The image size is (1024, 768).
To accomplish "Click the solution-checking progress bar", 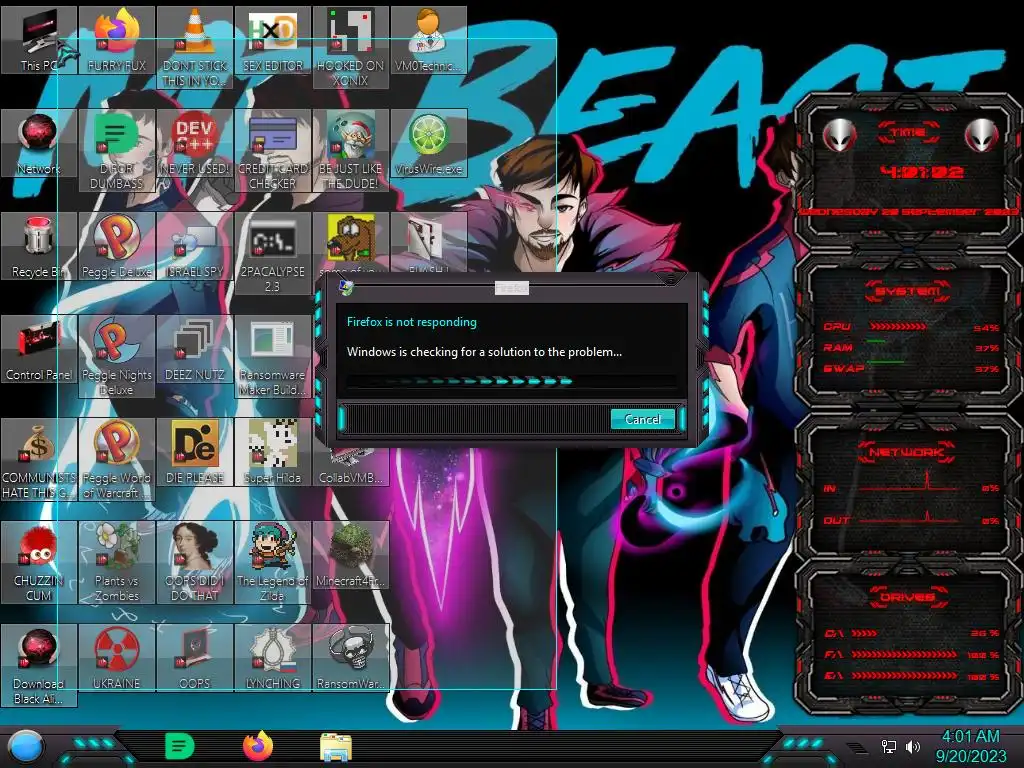I will pyautogui.click(x=511, y=381).
